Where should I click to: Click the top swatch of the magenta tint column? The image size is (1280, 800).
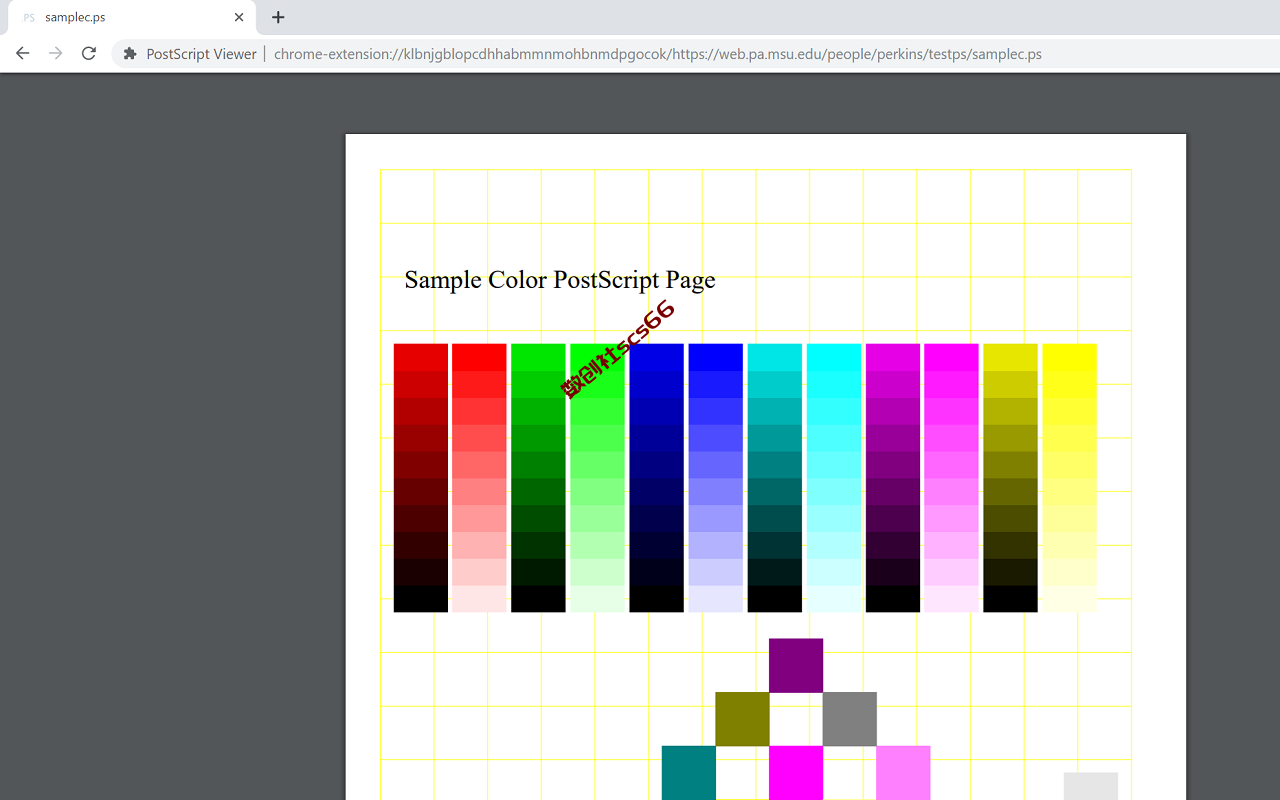[951, 357]
